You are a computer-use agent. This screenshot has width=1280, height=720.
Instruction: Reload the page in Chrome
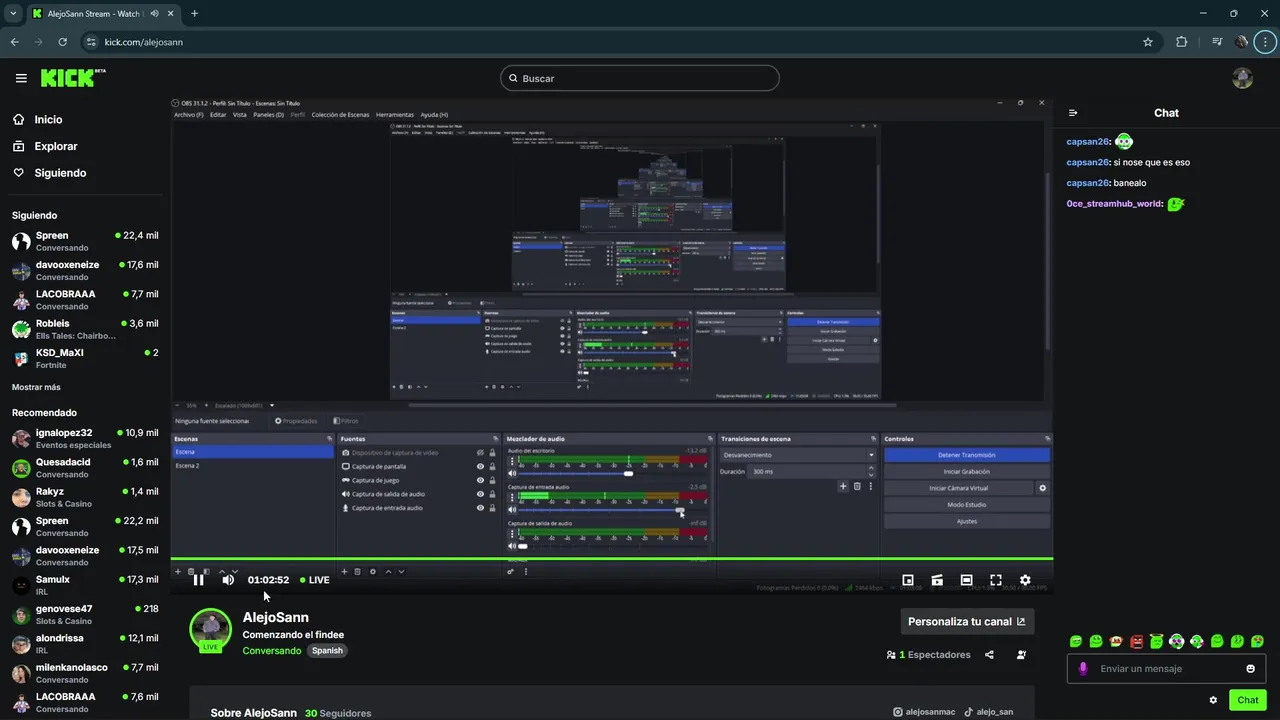(x=62, y=42)
